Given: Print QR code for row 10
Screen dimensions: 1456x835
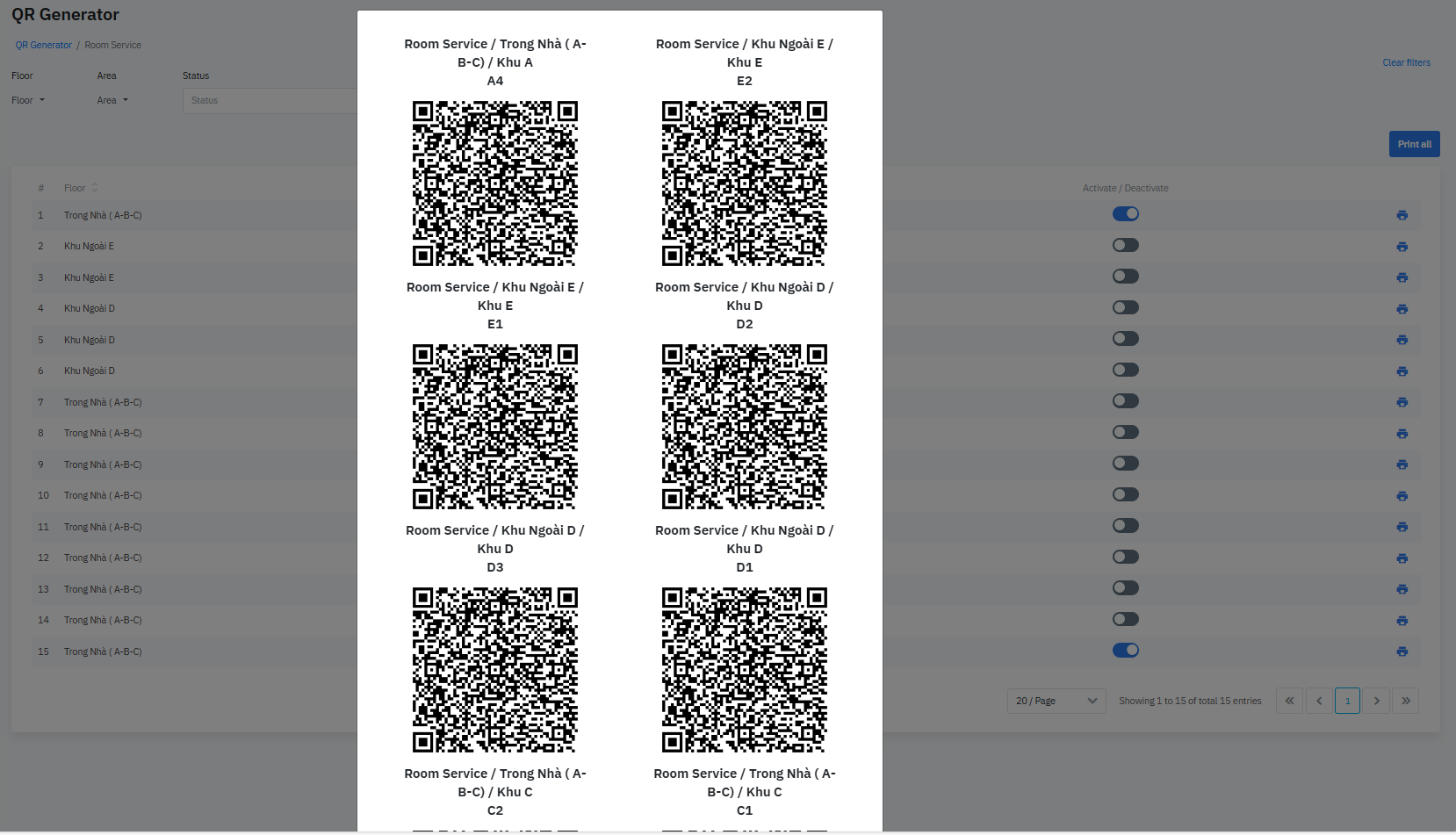Looking at the screenshot, I should point(1402,496).
